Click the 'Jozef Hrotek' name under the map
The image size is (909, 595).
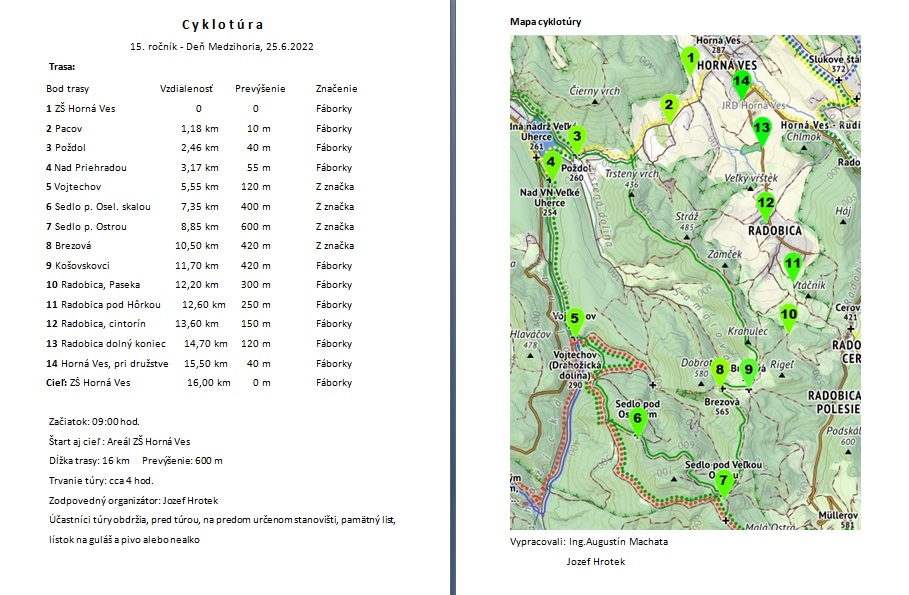[596, 561]
